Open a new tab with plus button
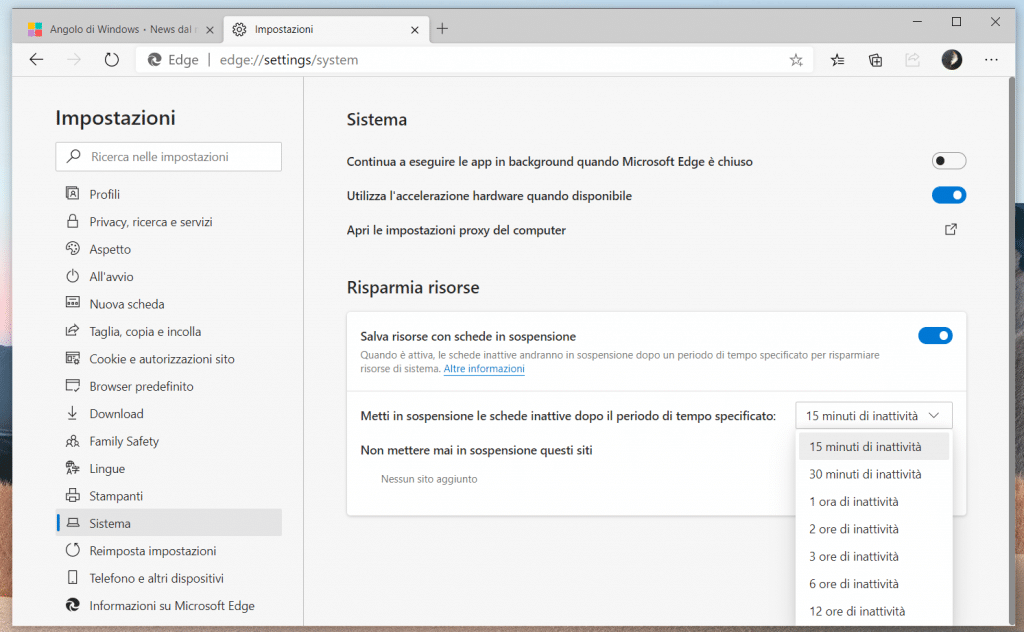 coord(442,28)
